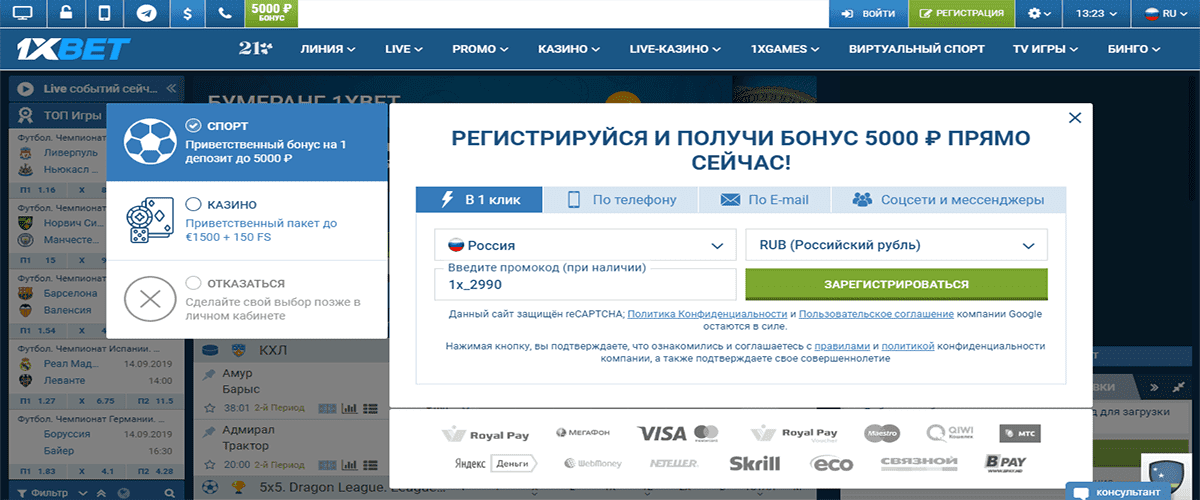1200x500 pixels.
Task: Switch to Соцсети и мессенджеры tab
Action: coord(948,199)
